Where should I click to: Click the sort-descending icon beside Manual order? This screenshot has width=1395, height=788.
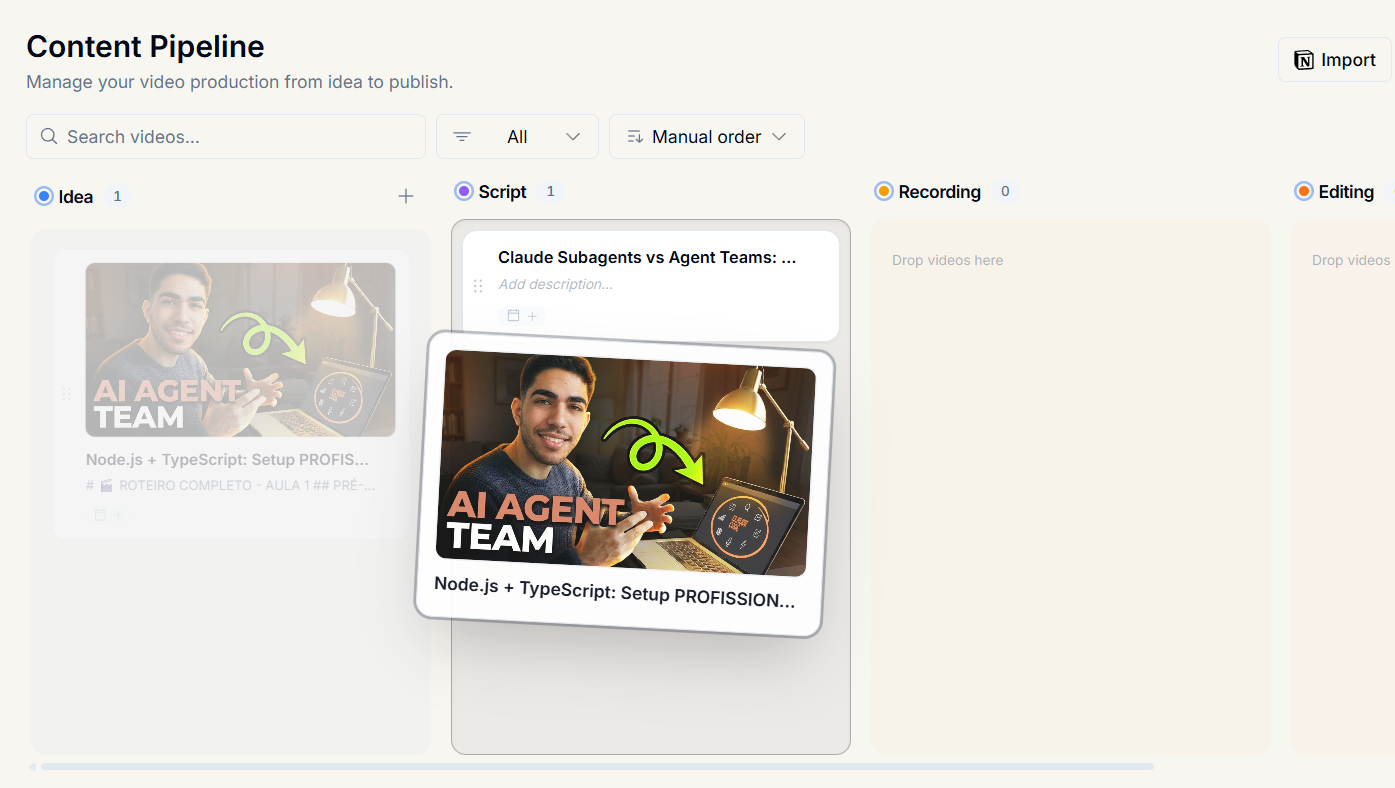click(x=635, y=136)
